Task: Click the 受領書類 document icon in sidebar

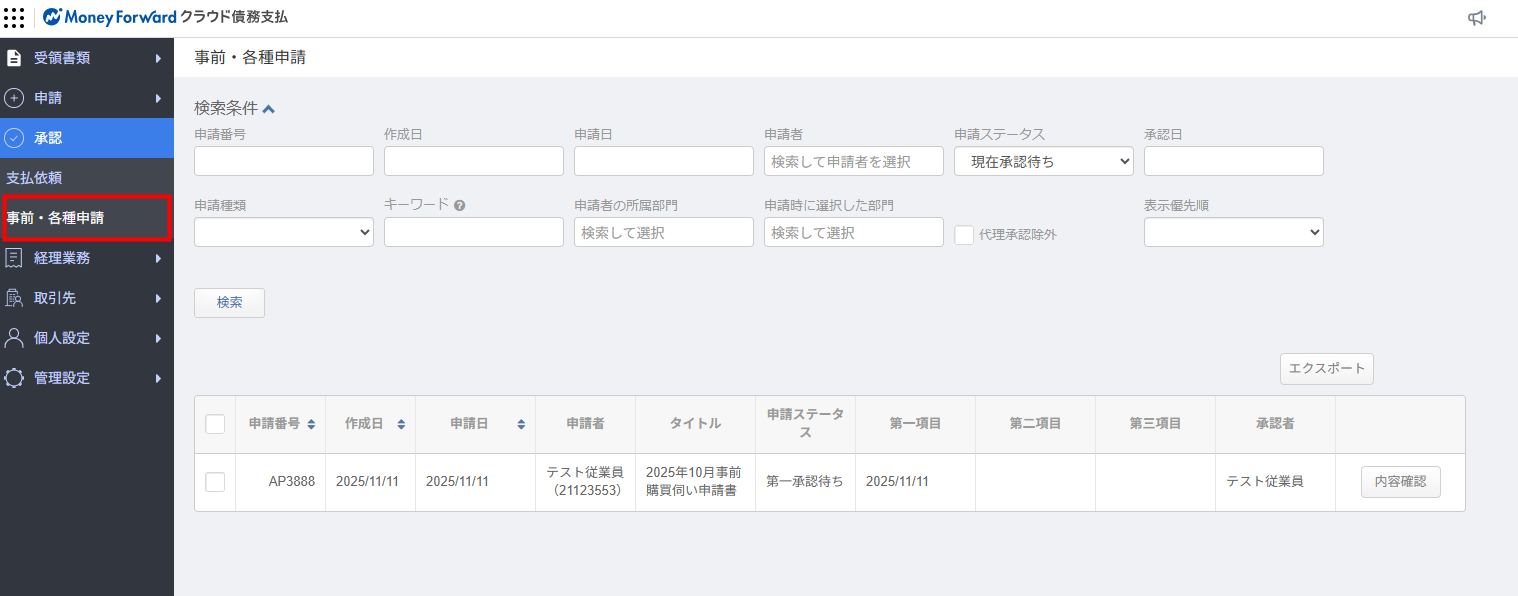Action: 14,58
